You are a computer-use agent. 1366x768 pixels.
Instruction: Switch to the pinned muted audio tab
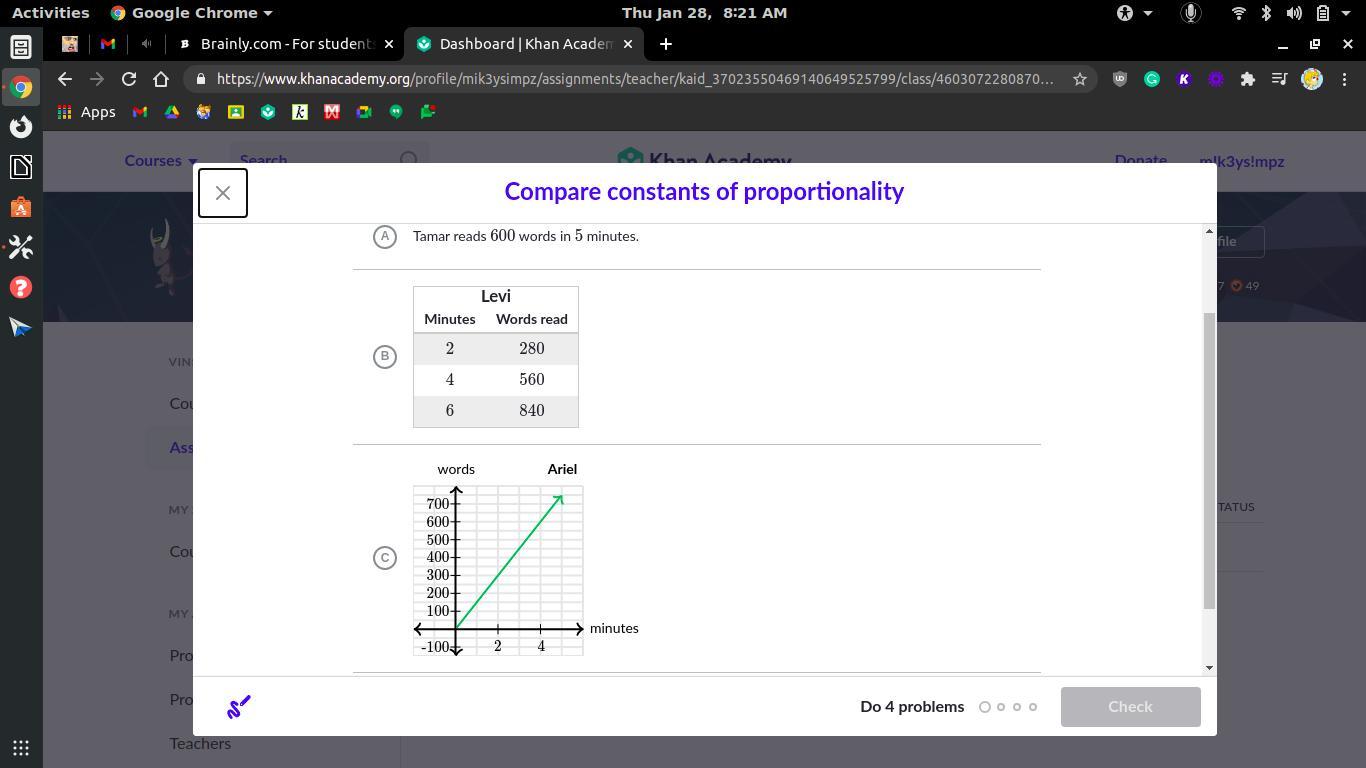click(x=147, y=44)
